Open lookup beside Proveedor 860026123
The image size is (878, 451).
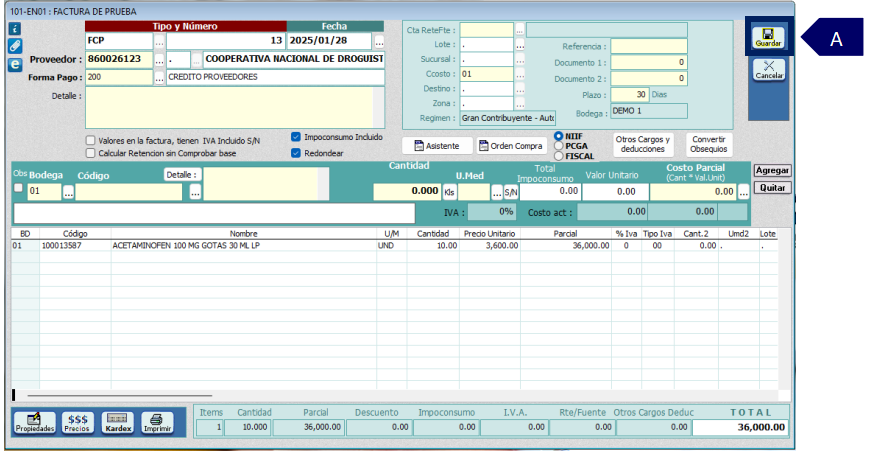(x=160, y=59)
